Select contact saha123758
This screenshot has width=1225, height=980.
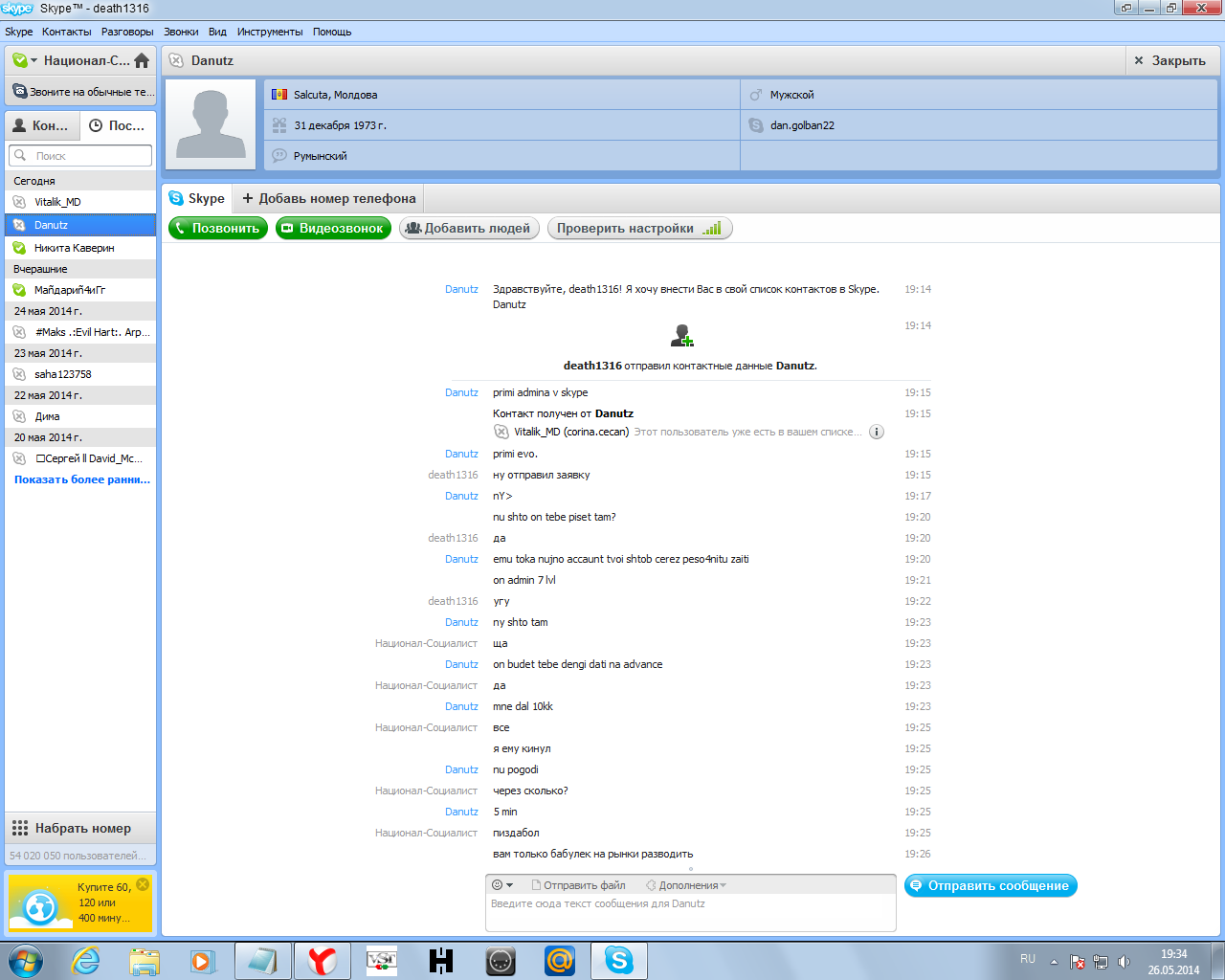point(80,374)
